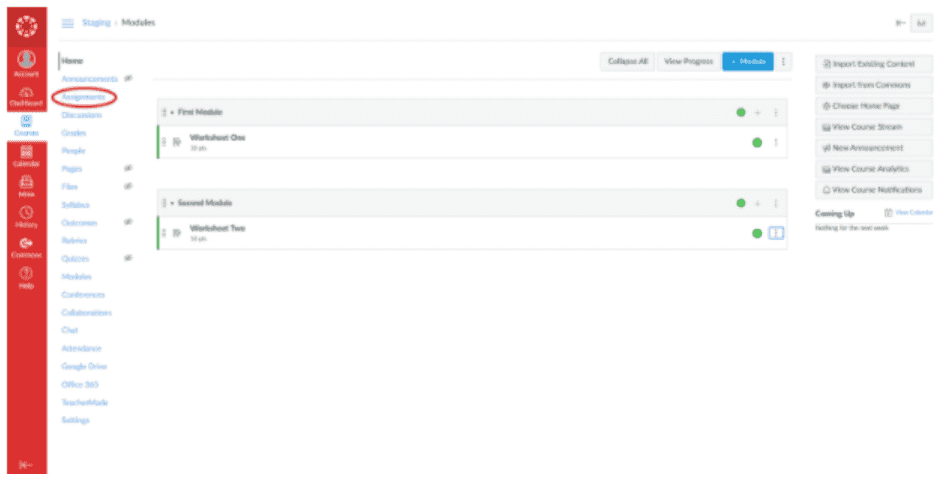The image size is (947, 485).
Task: Grab the First Module drag handle
Action: [164, 112]
